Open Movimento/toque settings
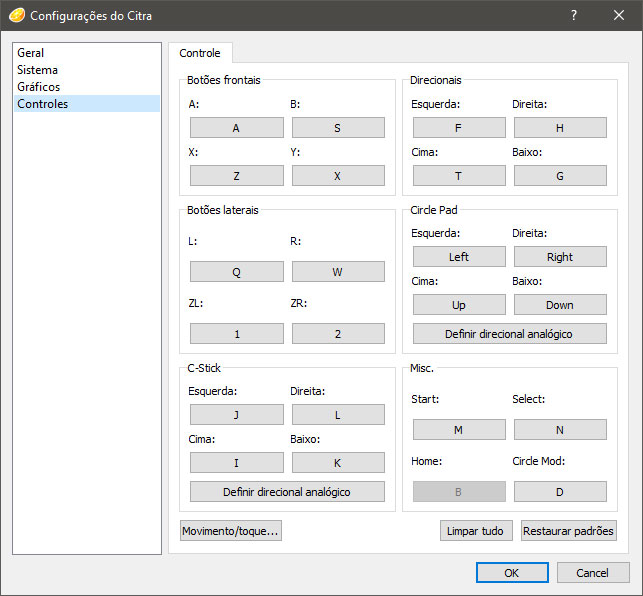 pyautogui.click(x=230, y=531)
